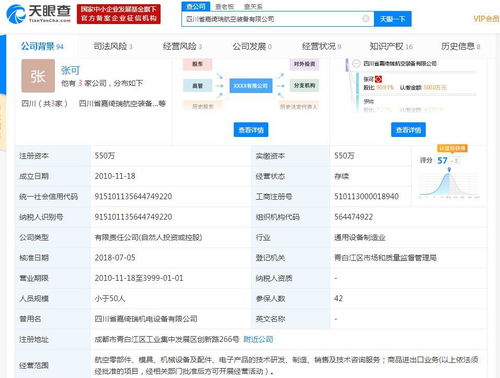Click 查看详情 under the relation diagram
The width and height of the screenshot is (500, 378).
251,130
